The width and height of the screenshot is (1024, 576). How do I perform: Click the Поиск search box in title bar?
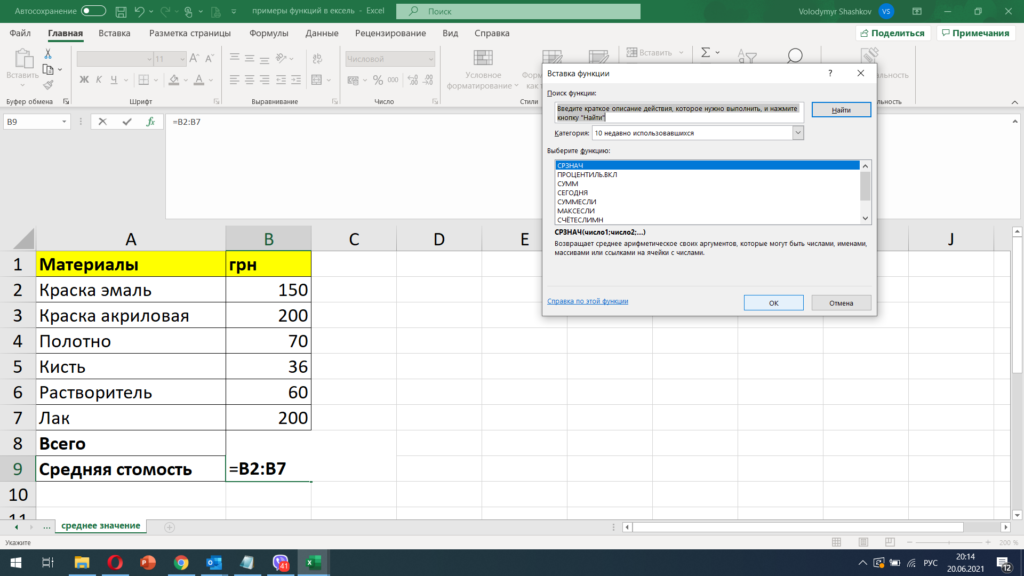(519, 11)
